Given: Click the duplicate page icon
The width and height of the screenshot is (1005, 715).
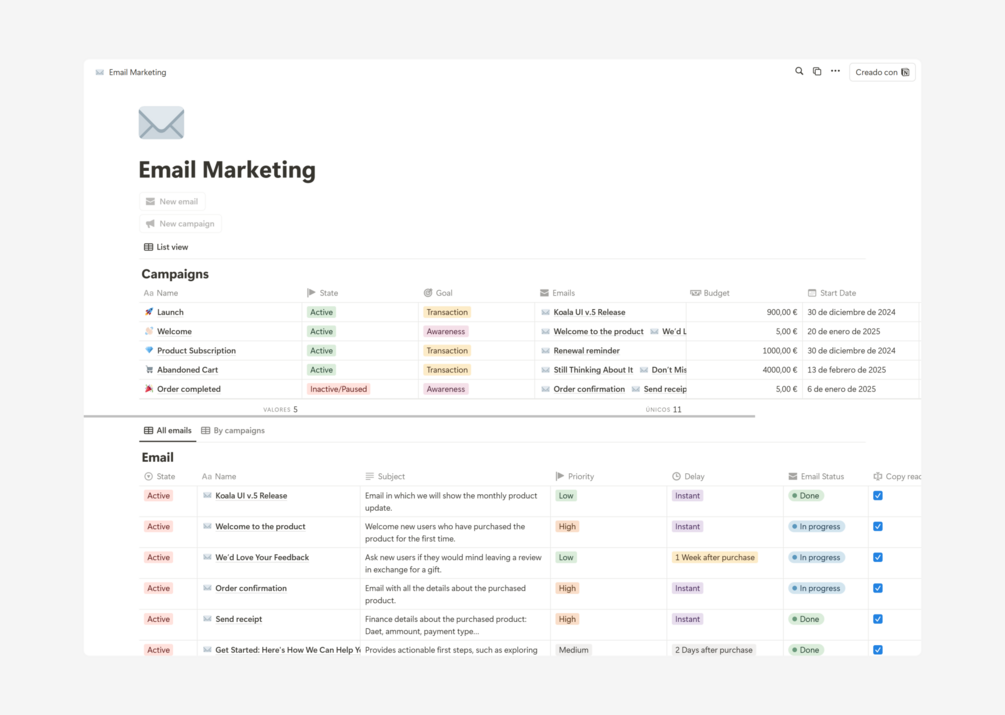Looking at the screenshot, I should pos(817,71).
